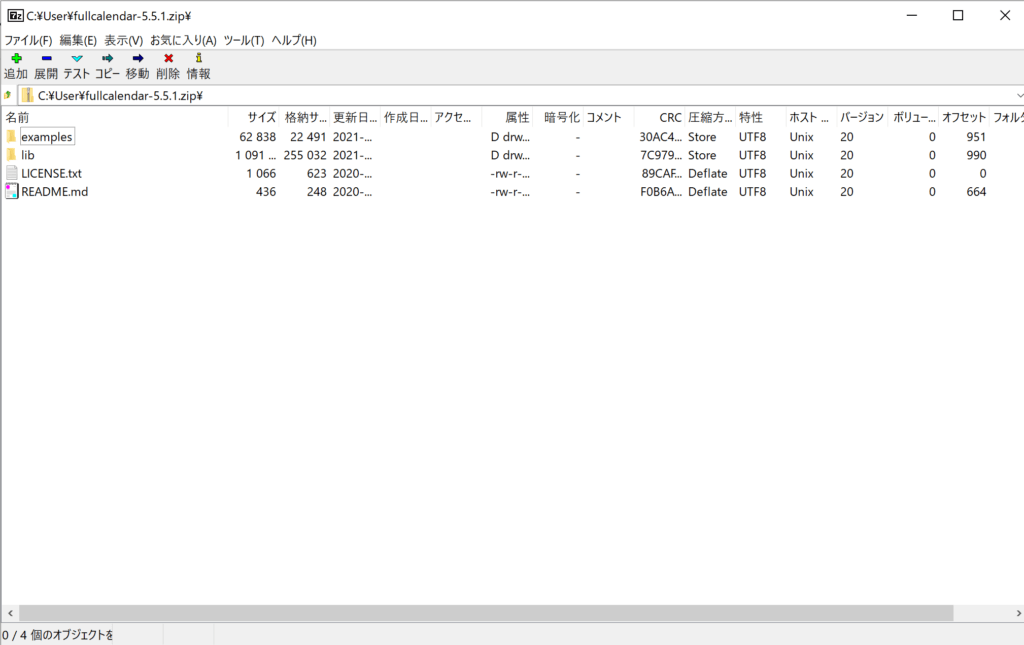Click the Extract (展開) toolbar icon
Image resolution: width=1024 pixels, height=645 pixels.
pos(46,59)
